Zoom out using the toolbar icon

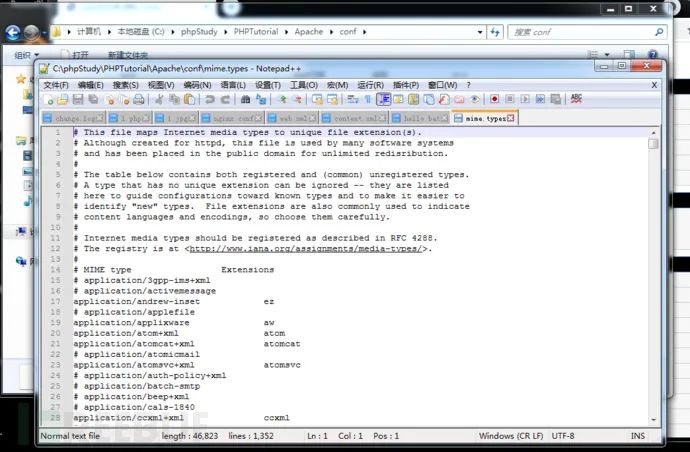coord(298,99)
